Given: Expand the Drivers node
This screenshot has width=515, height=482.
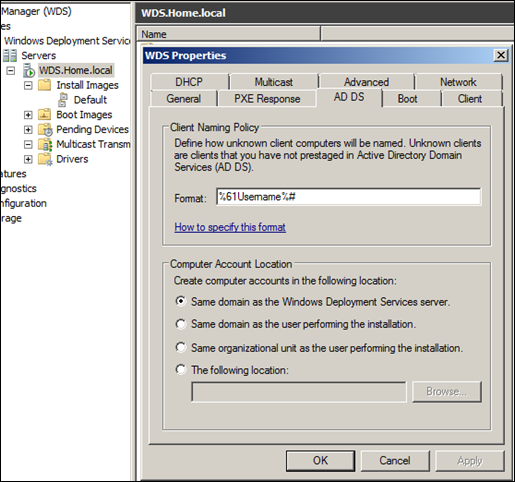Looking at the screenshot, I should 28,159.
